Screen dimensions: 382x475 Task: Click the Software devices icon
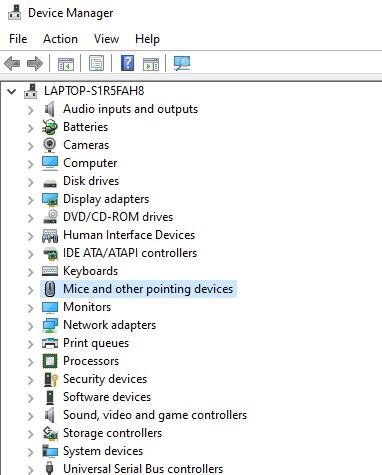click(x=50, y=397)
